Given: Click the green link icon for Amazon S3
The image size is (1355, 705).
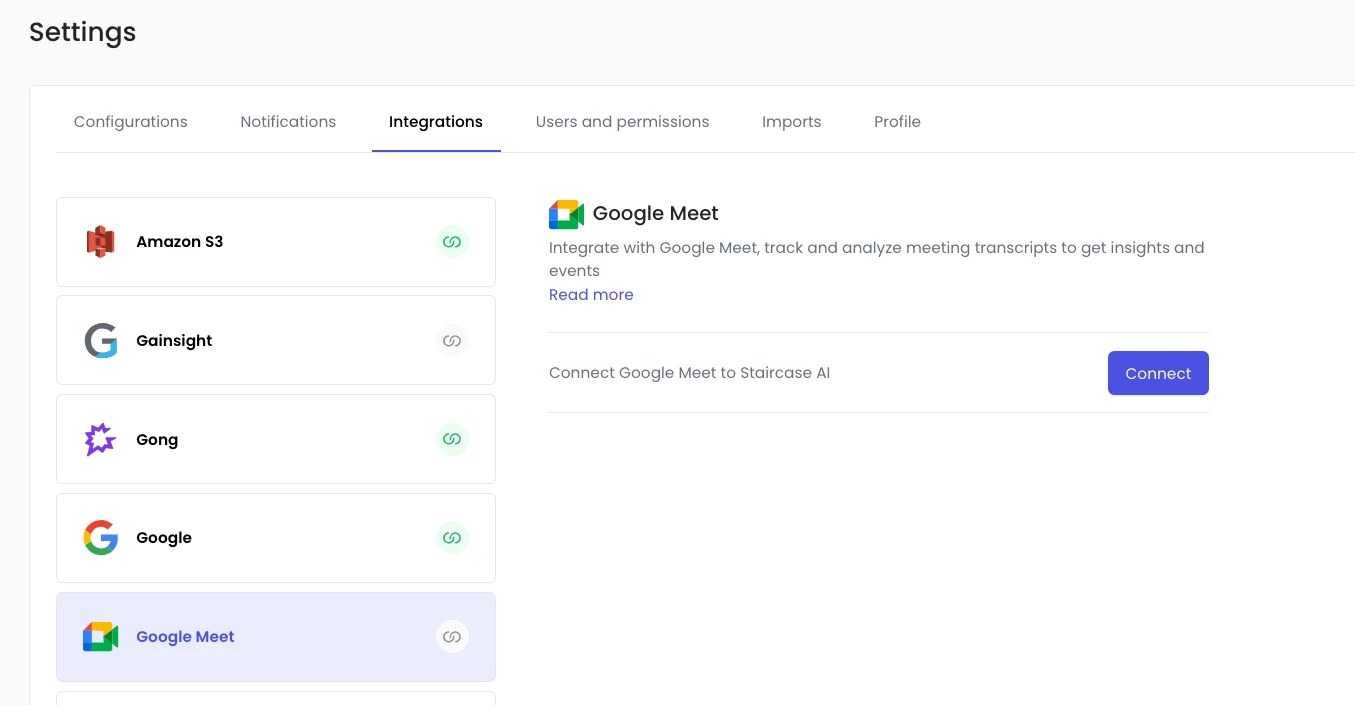Looking at the screenshot, I should pos(452,242).
